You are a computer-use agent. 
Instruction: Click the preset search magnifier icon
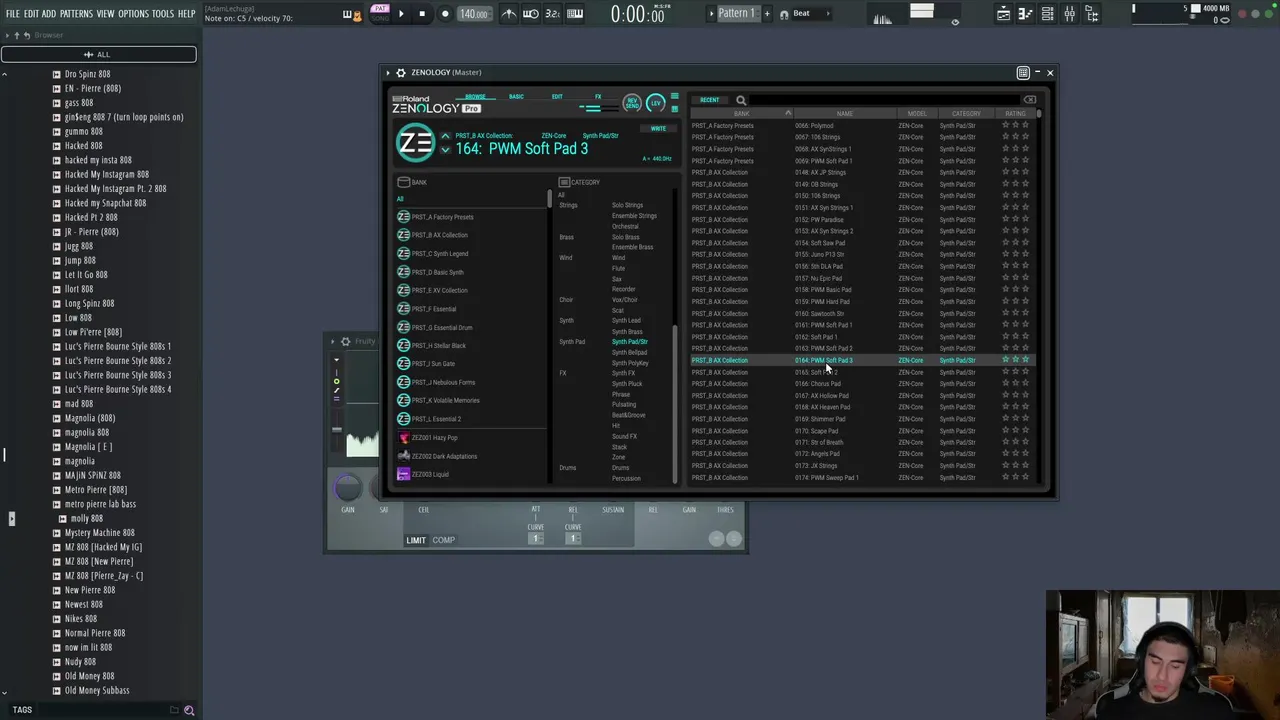pyautogui.click(x=741, y=100)
